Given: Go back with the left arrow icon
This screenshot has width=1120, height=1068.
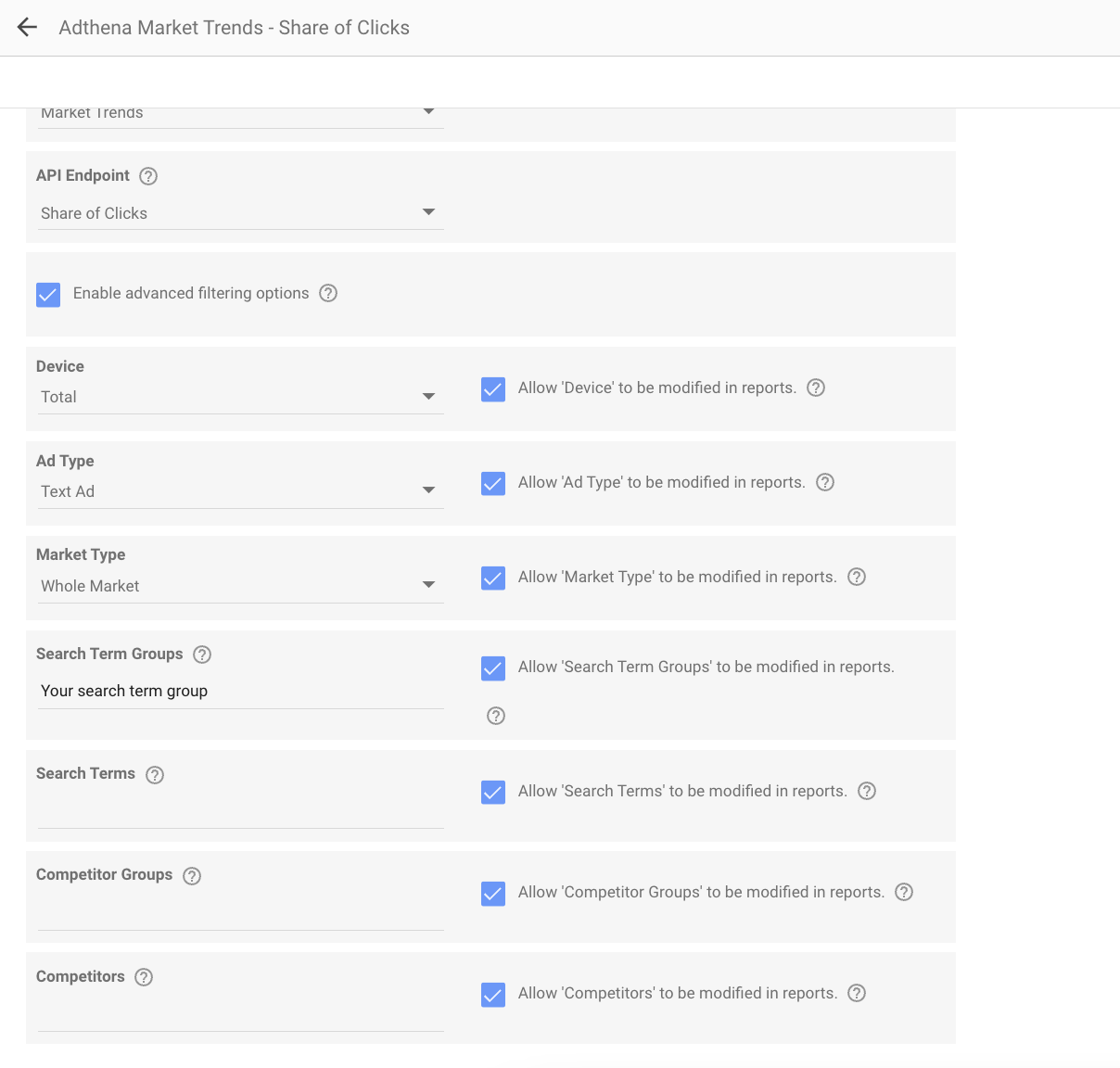Looking at the screenshot, I should (x=27, y=27).
